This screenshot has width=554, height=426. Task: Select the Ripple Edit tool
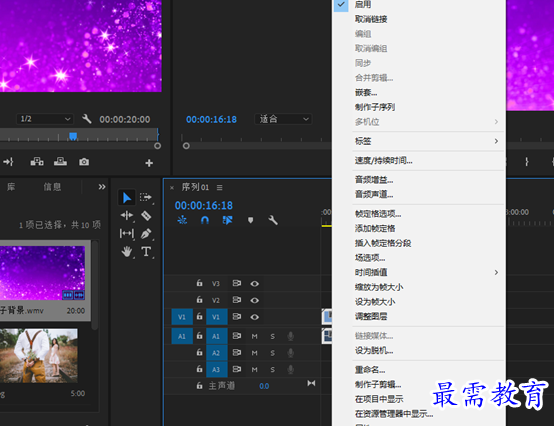(x=126, y=215)
